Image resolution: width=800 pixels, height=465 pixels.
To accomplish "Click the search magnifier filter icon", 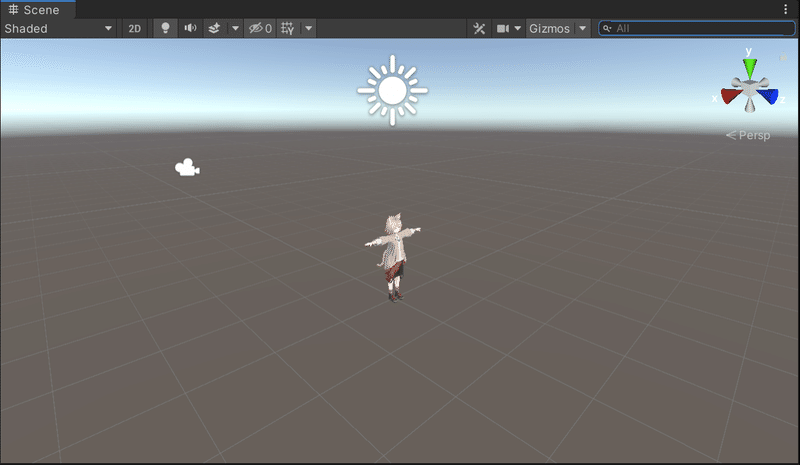I will click(607, 29).
